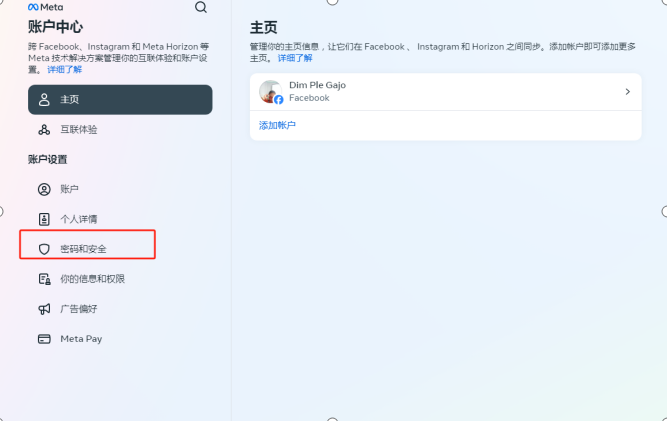Click the 个人详情 ID card icon

click(44, 219)
